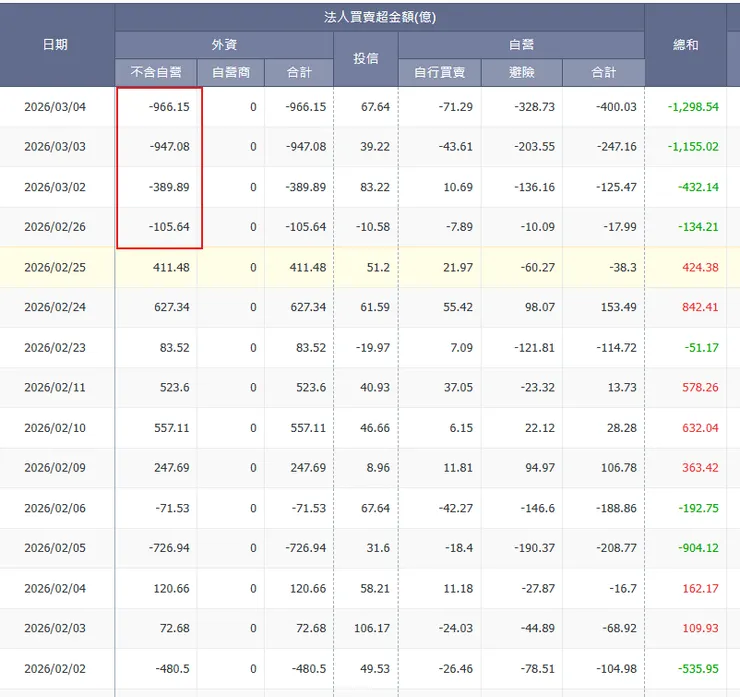Screen dimensions: 740x697
Task: Click 避險 value -190.37
Action: [534, 548]
